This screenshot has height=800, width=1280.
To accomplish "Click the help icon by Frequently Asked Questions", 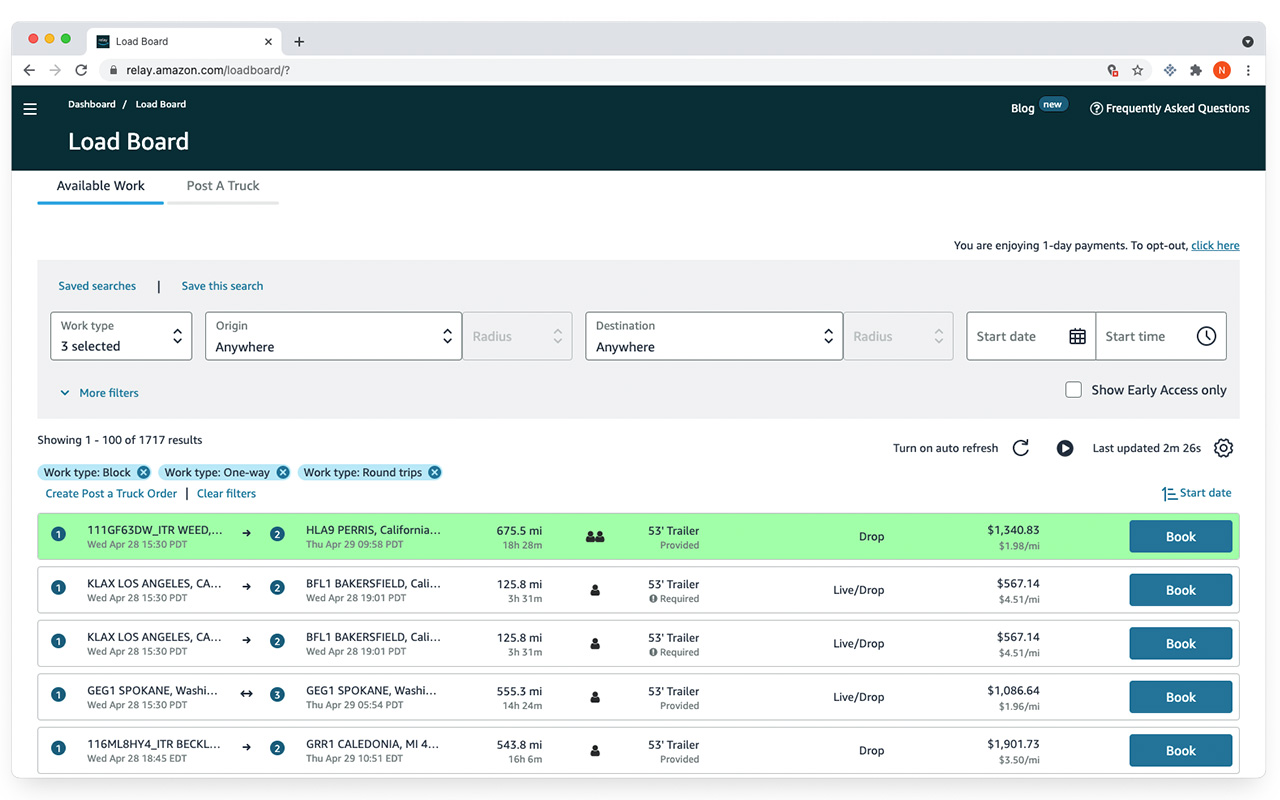I will 1096,108.
